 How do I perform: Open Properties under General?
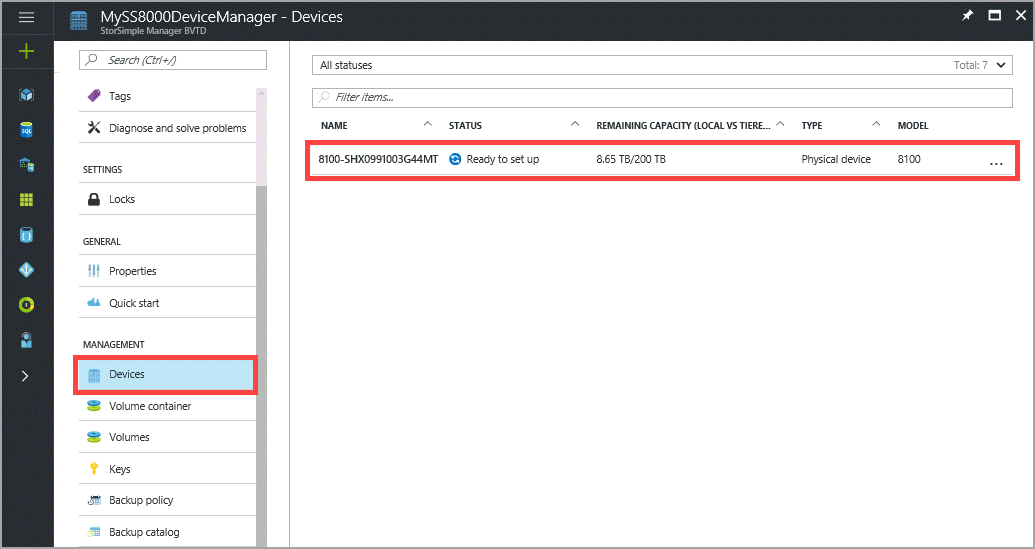168,271
